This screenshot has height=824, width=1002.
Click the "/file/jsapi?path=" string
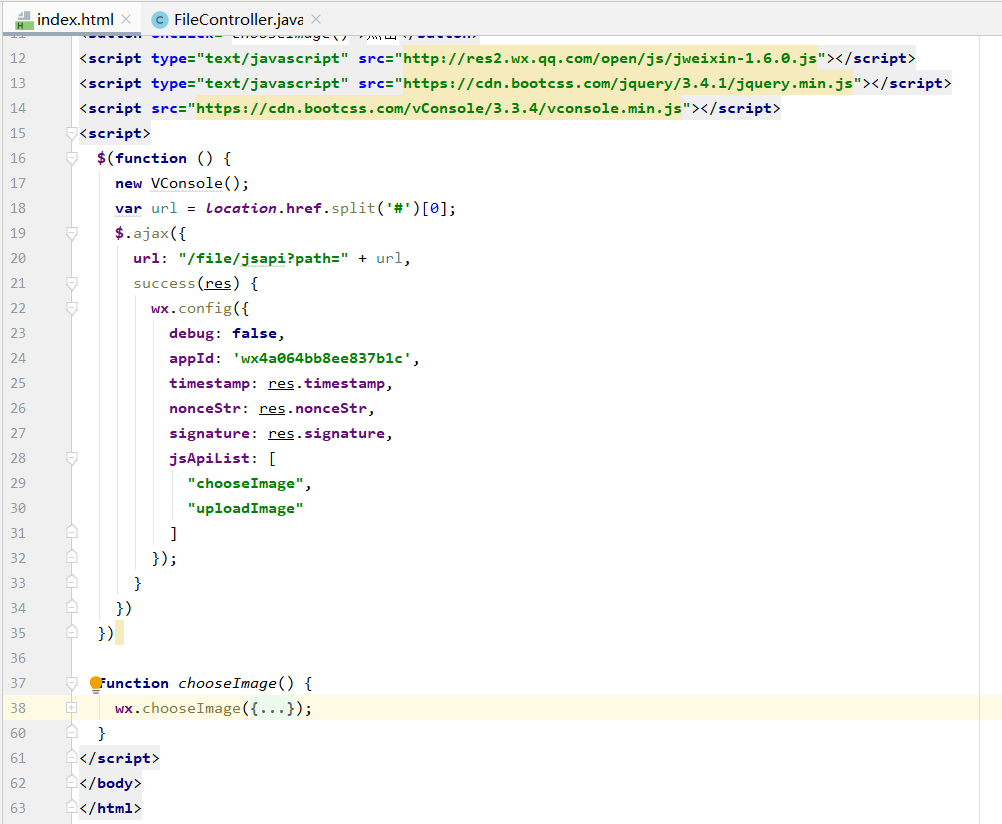click(263, 258)
